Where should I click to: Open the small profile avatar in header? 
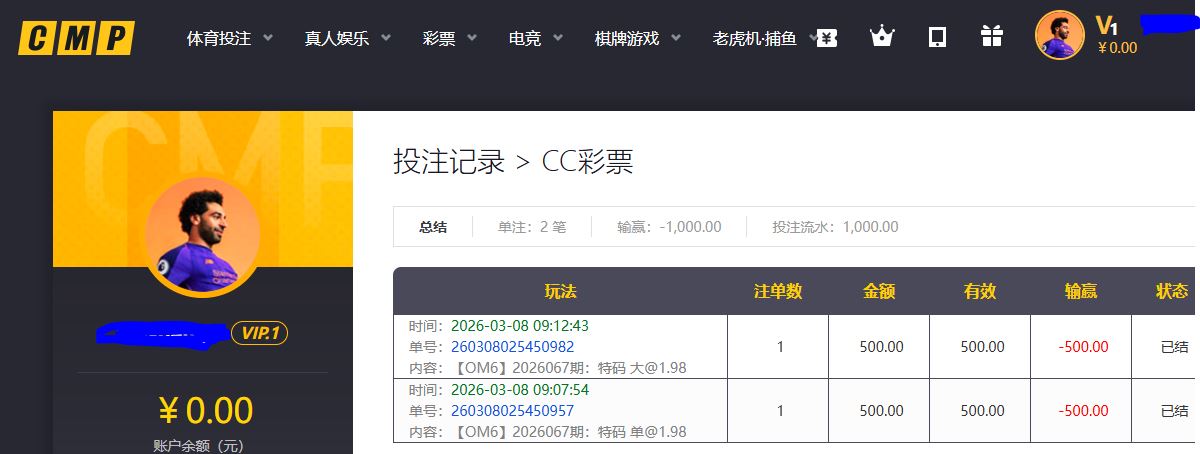point(1059,36)
